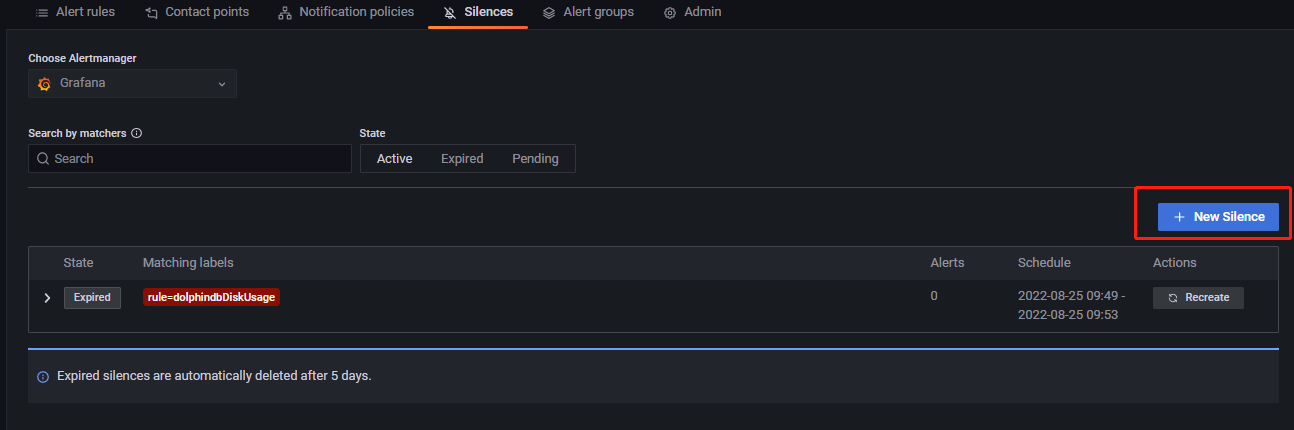The height and width of the screenshot is (430, 1294).
Task: Click the Silences bell-slash icon
Action: pos(450,13)
